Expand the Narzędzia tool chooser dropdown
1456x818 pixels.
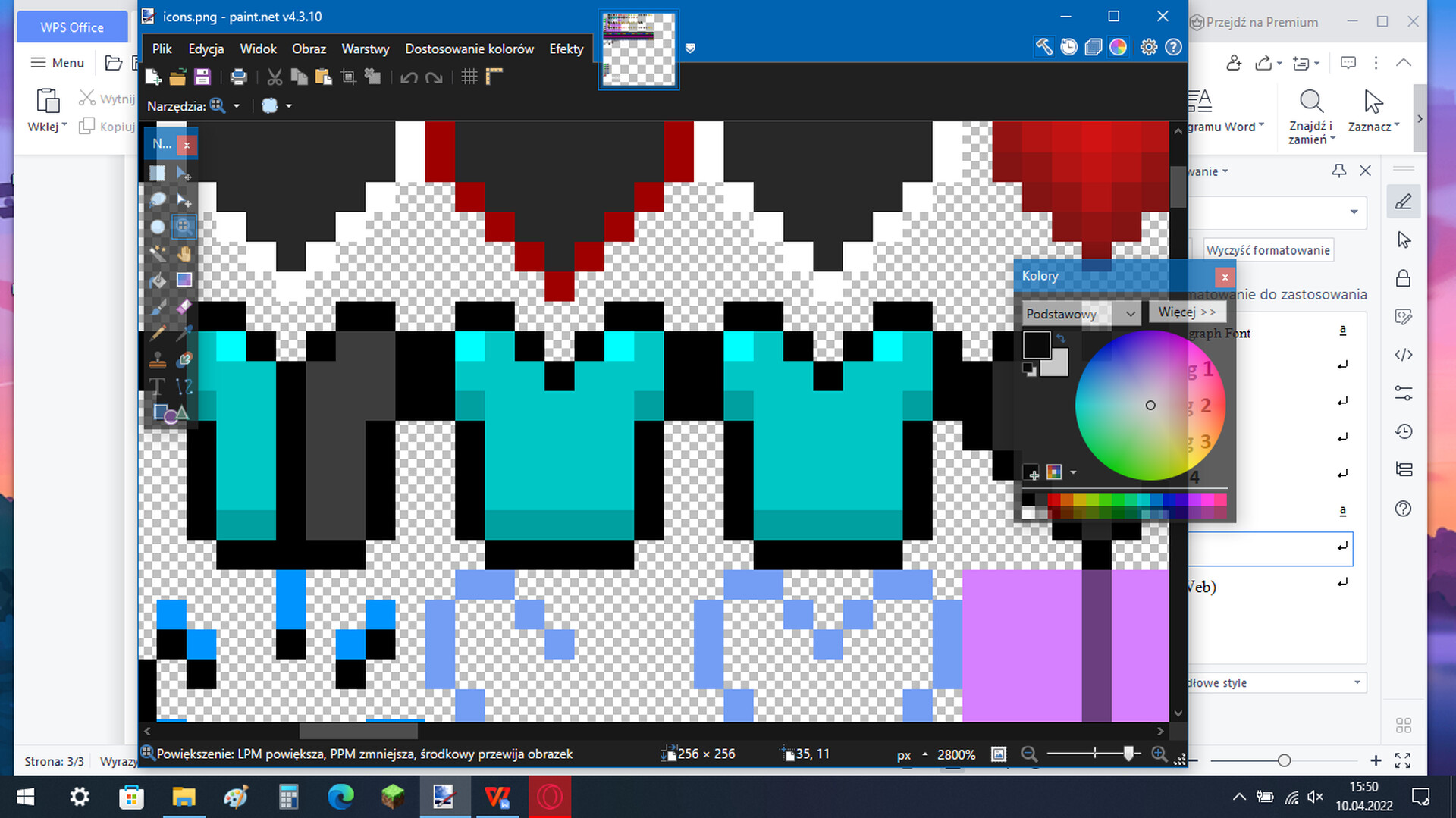pos(237,106)
